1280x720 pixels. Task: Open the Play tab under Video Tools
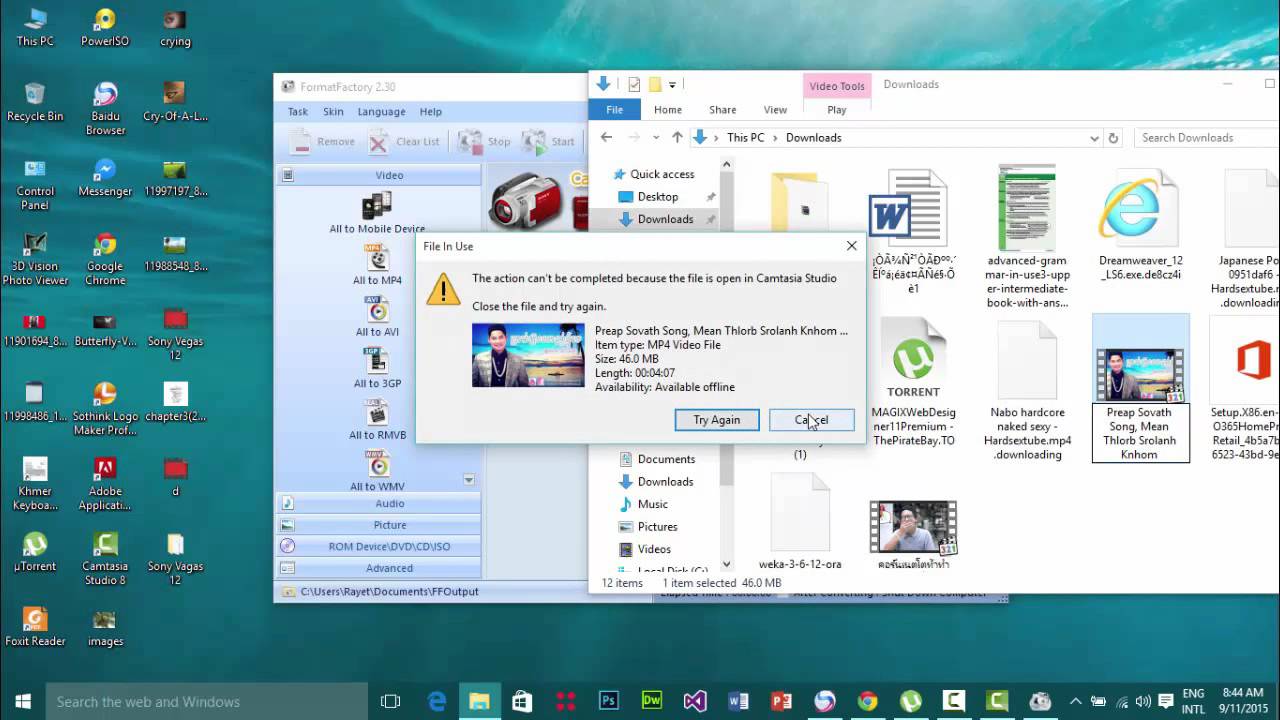[x=837, y=110]
